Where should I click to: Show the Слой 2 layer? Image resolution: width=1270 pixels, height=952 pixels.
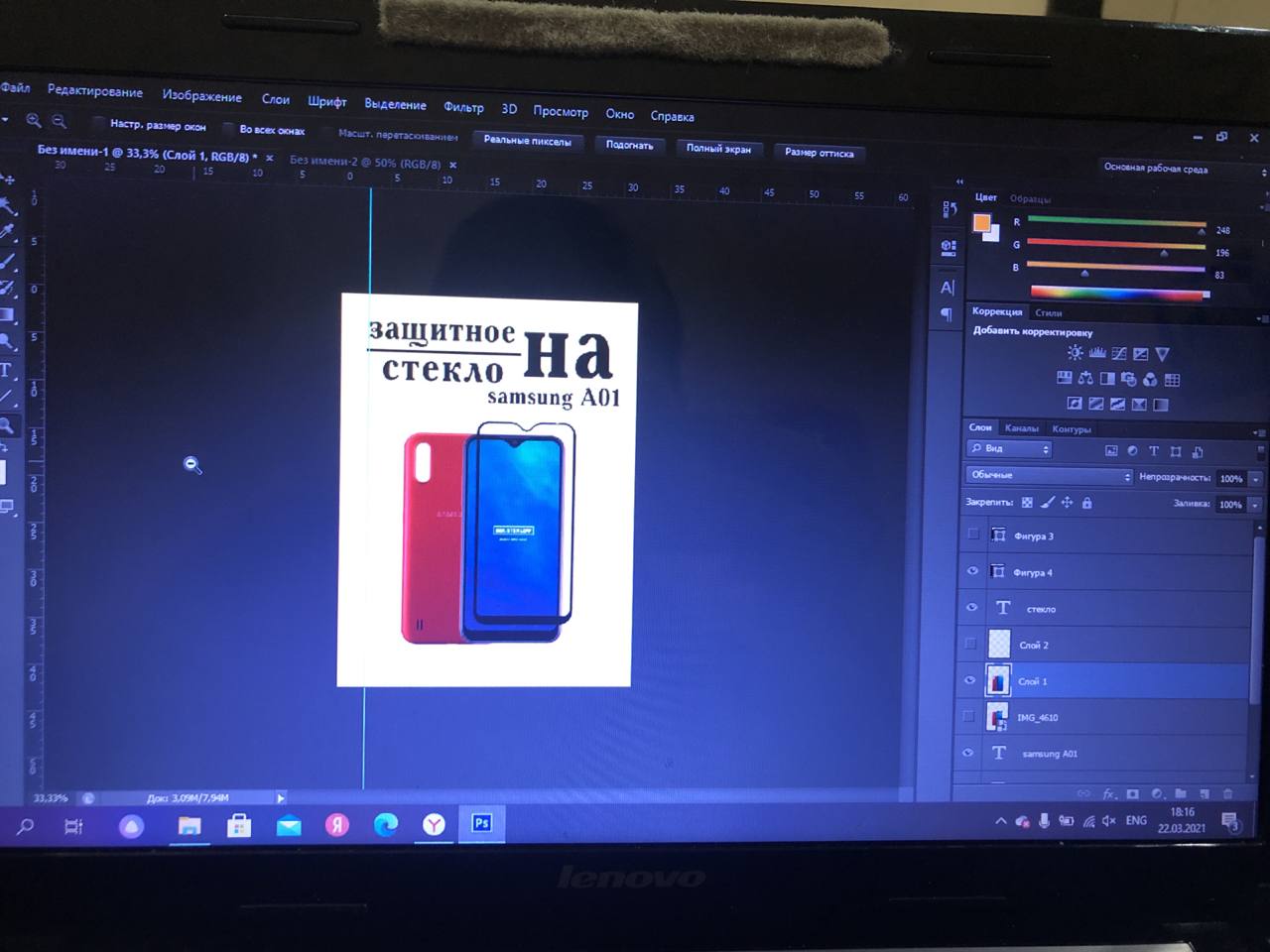(x=970, y=643)
